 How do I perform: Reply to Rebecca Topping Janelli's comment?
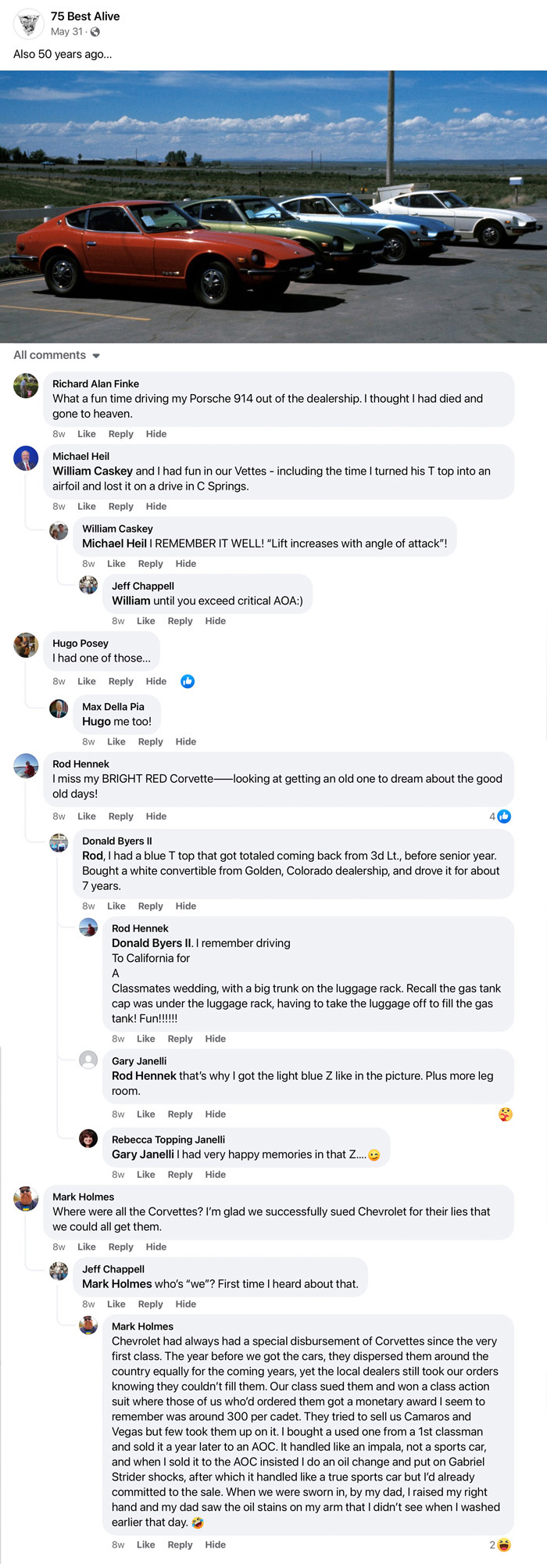pos(180,1175)
